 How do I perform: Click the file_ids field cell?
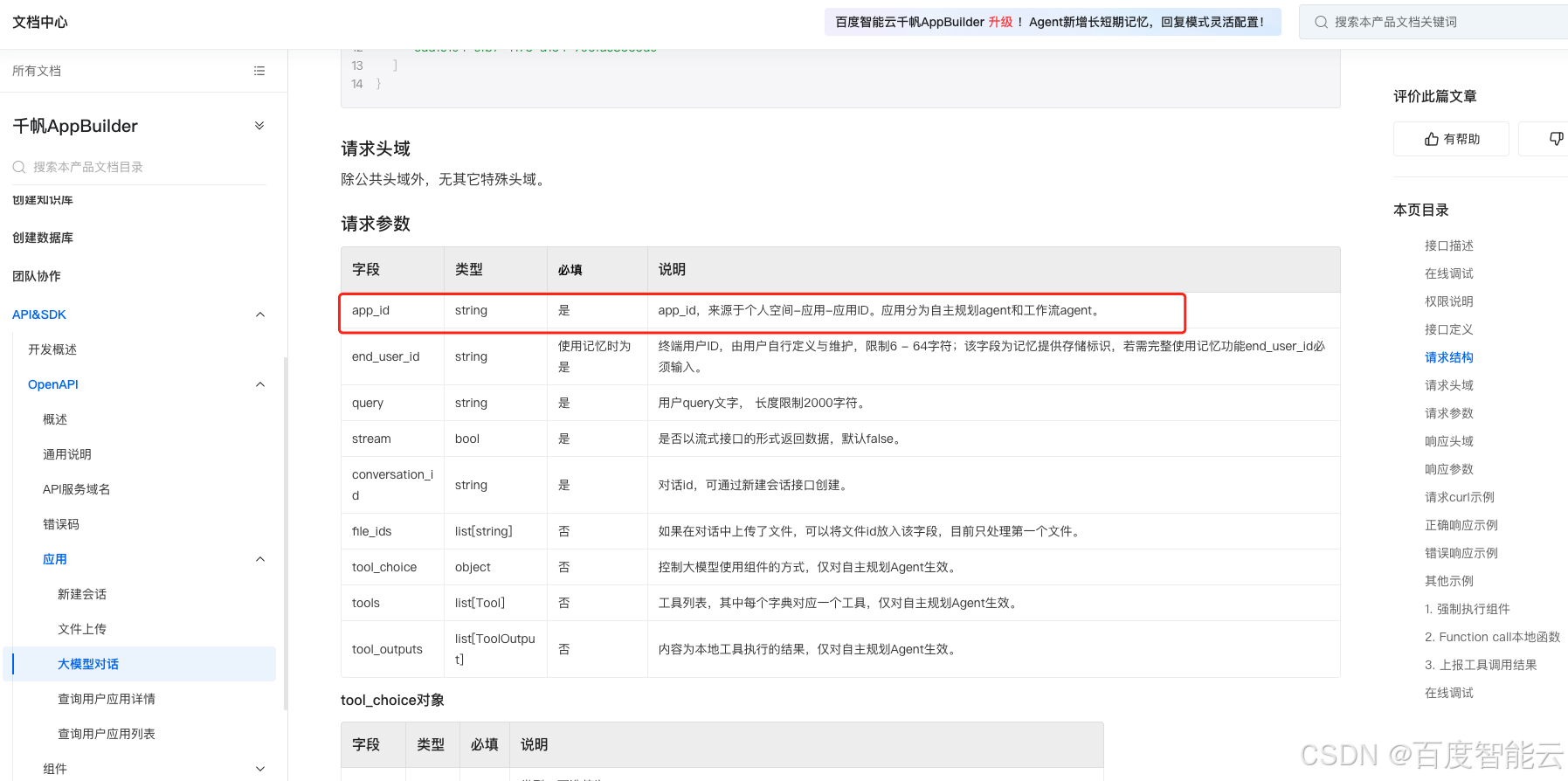coord(392,531)
